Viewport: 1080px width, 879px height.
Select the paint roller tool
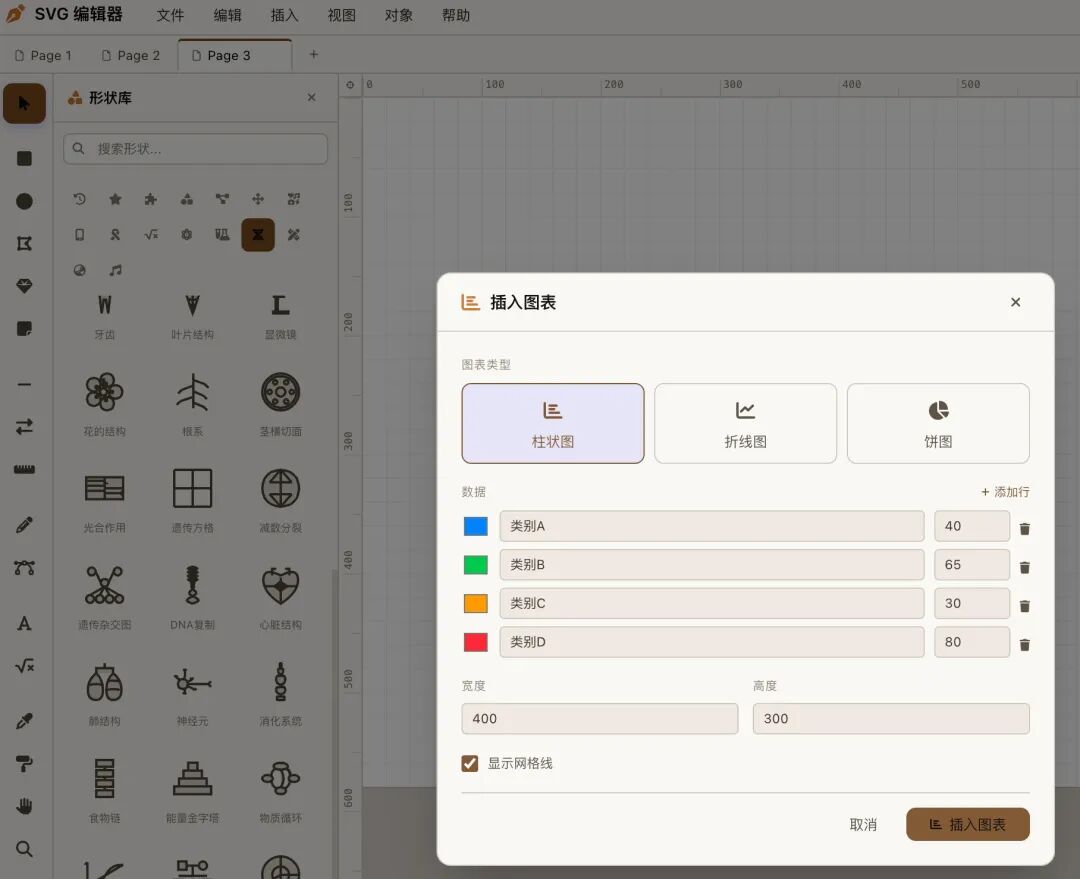[24, 764]
